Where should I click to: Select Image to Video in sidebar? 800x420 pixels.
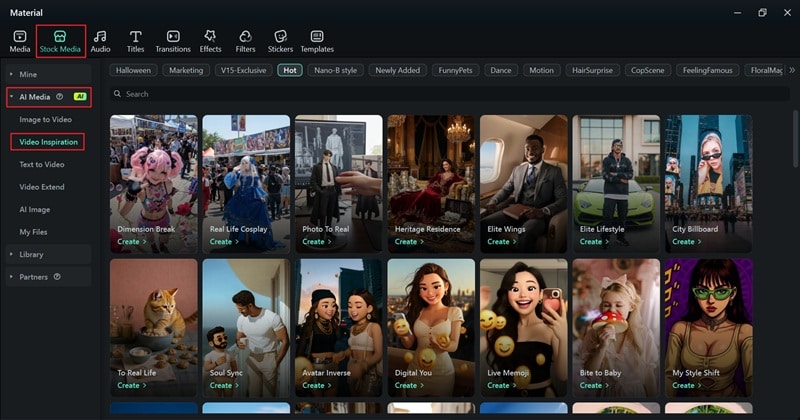tap(45, 119)
